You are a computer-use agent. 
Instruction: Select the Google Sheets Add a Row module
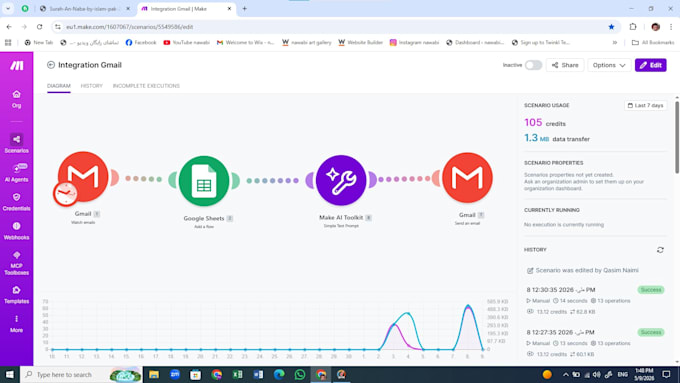204,181
